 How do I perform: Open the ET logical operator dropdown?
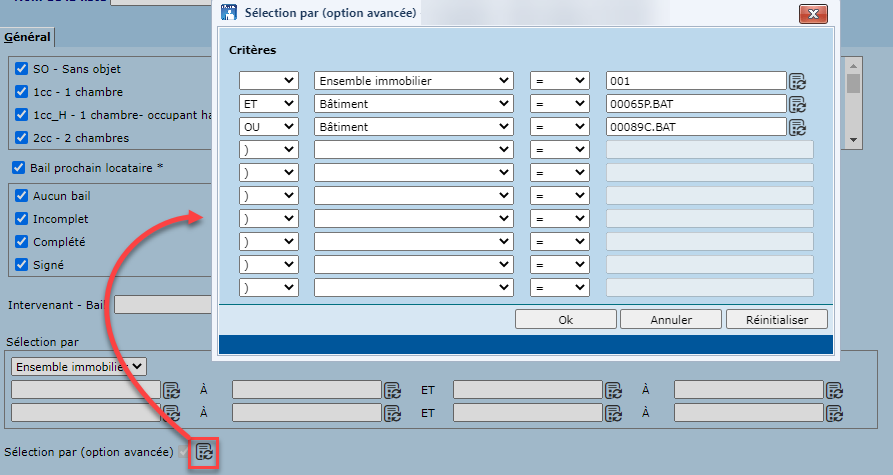pos(269,104)
